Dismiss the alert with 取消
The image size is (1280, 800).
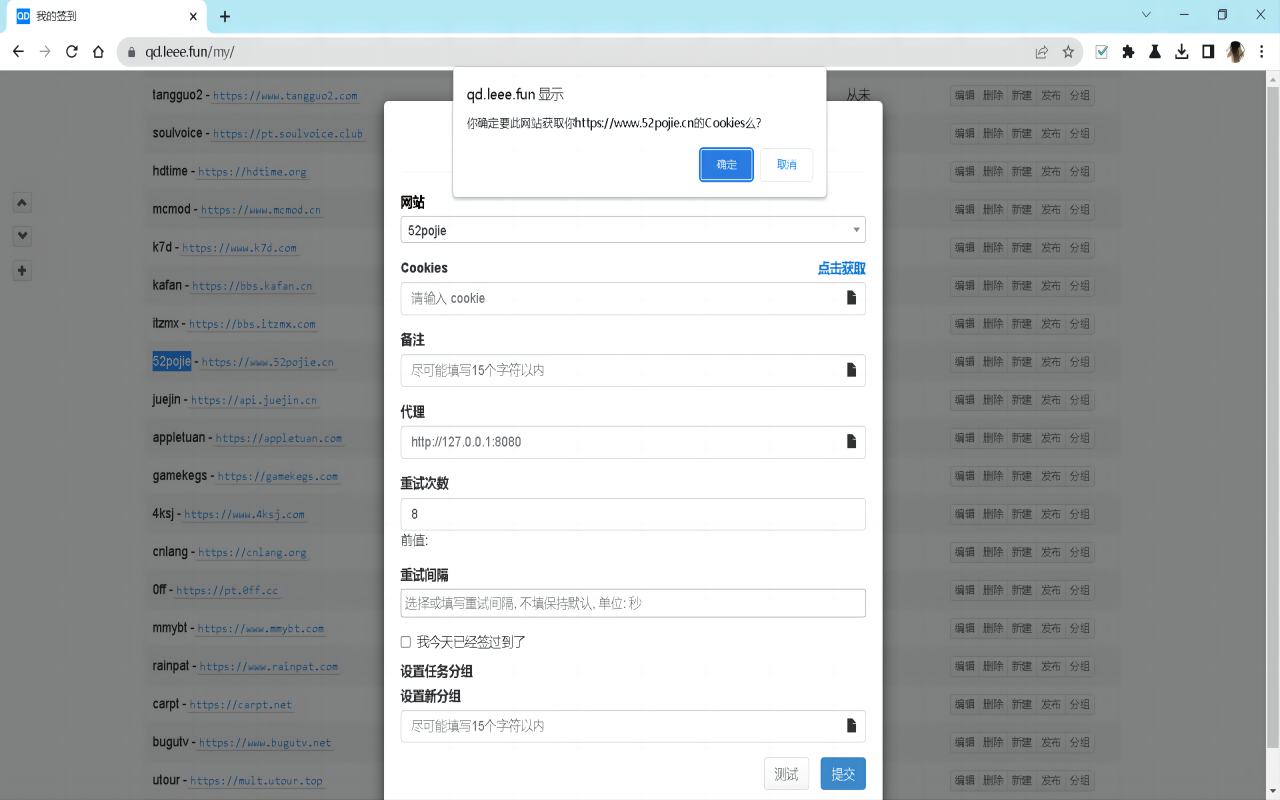pos(786,165)
